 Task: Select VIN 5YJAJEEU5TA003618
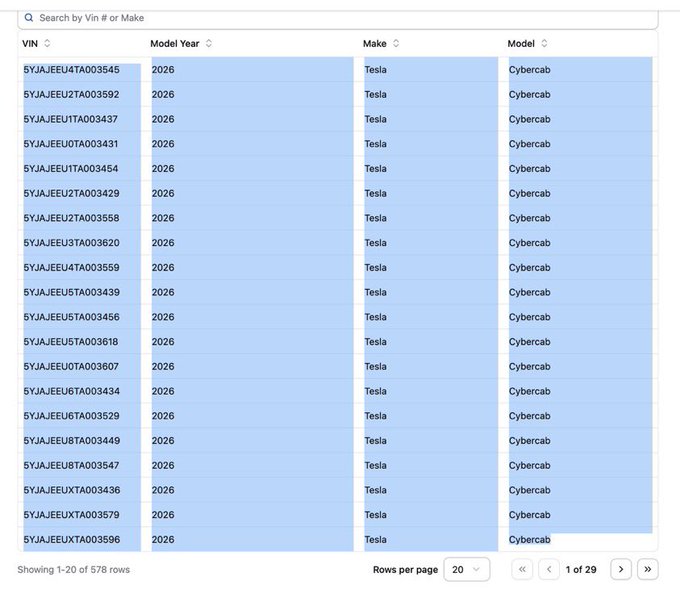click(x=71, y=342)
